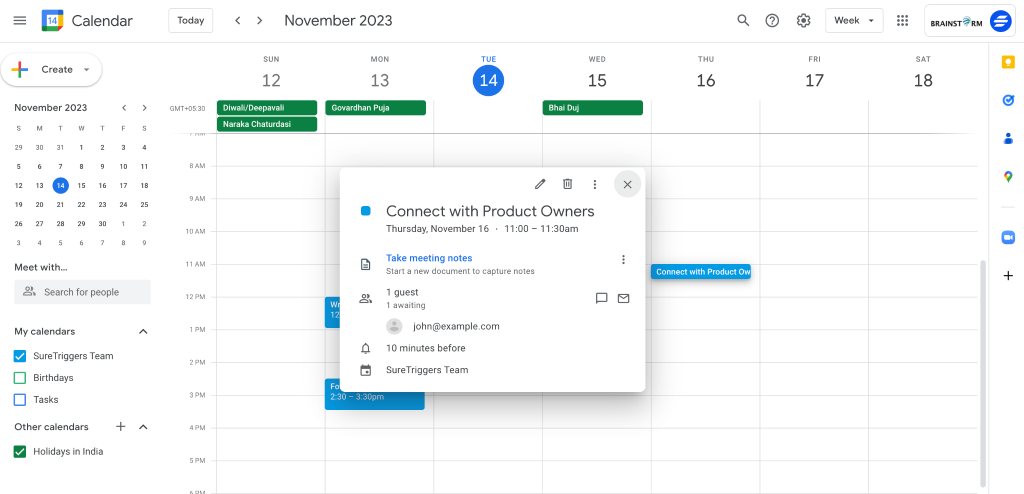
Task: Open the Support help icon
Action: click(773, 20)
